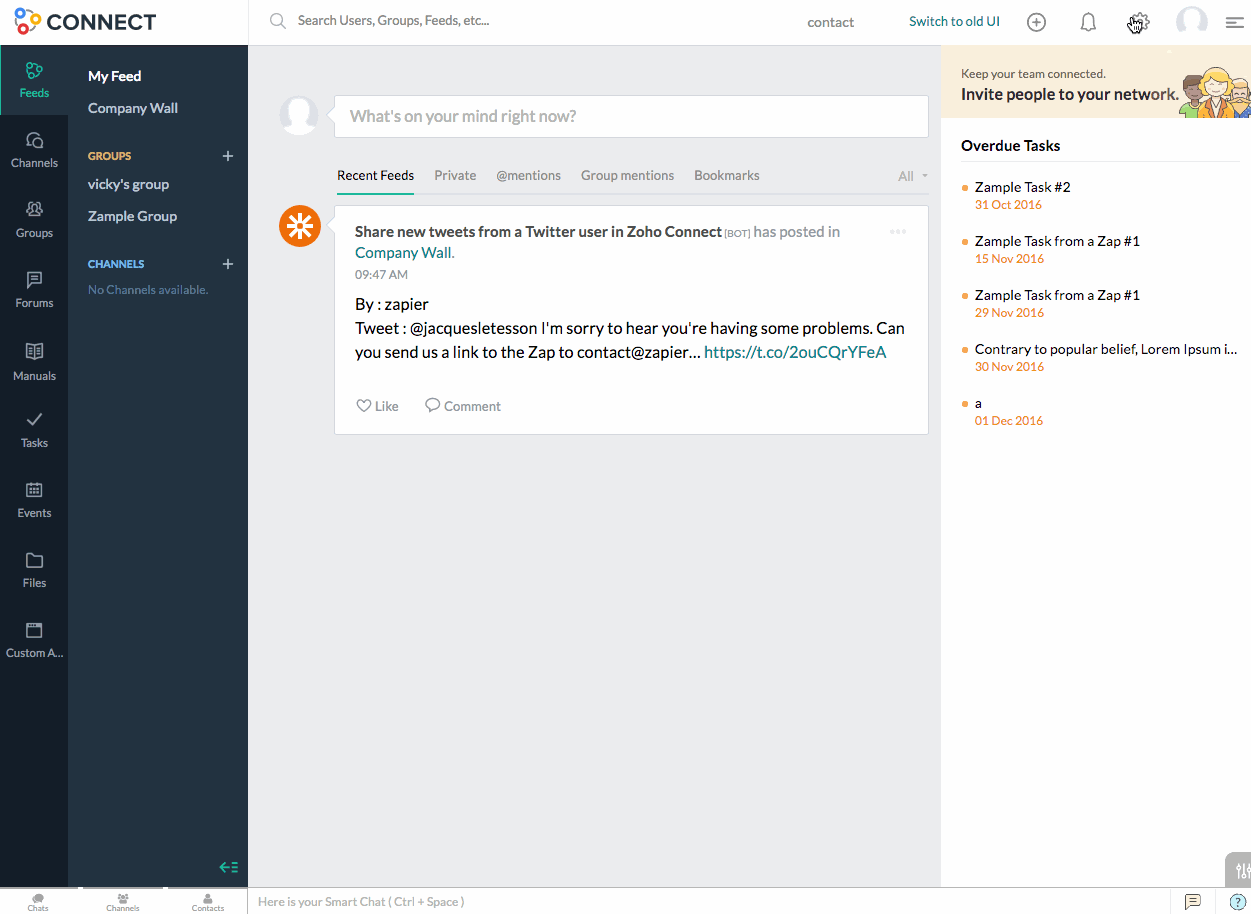Switch to the @mentions tab
Viewport: 1251px width, 914px height.
click(x=529, y=176)
